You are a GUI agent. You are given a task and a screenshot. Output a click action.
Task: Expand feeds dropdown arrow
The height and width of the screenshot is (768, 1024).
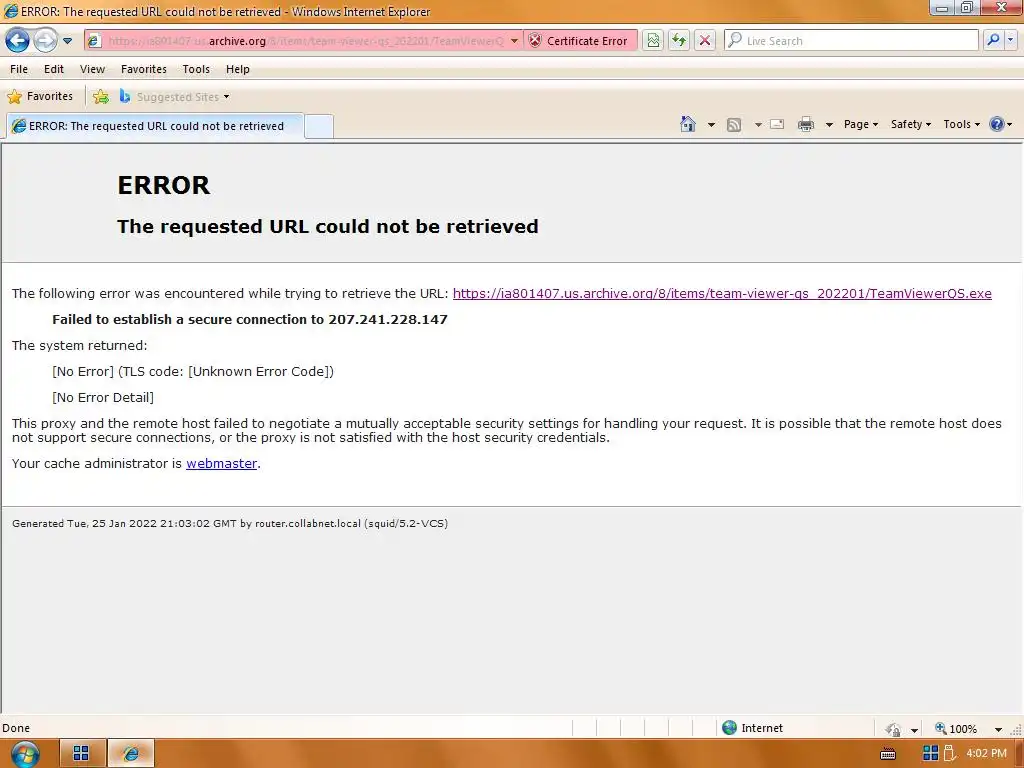tap(758, 125)
